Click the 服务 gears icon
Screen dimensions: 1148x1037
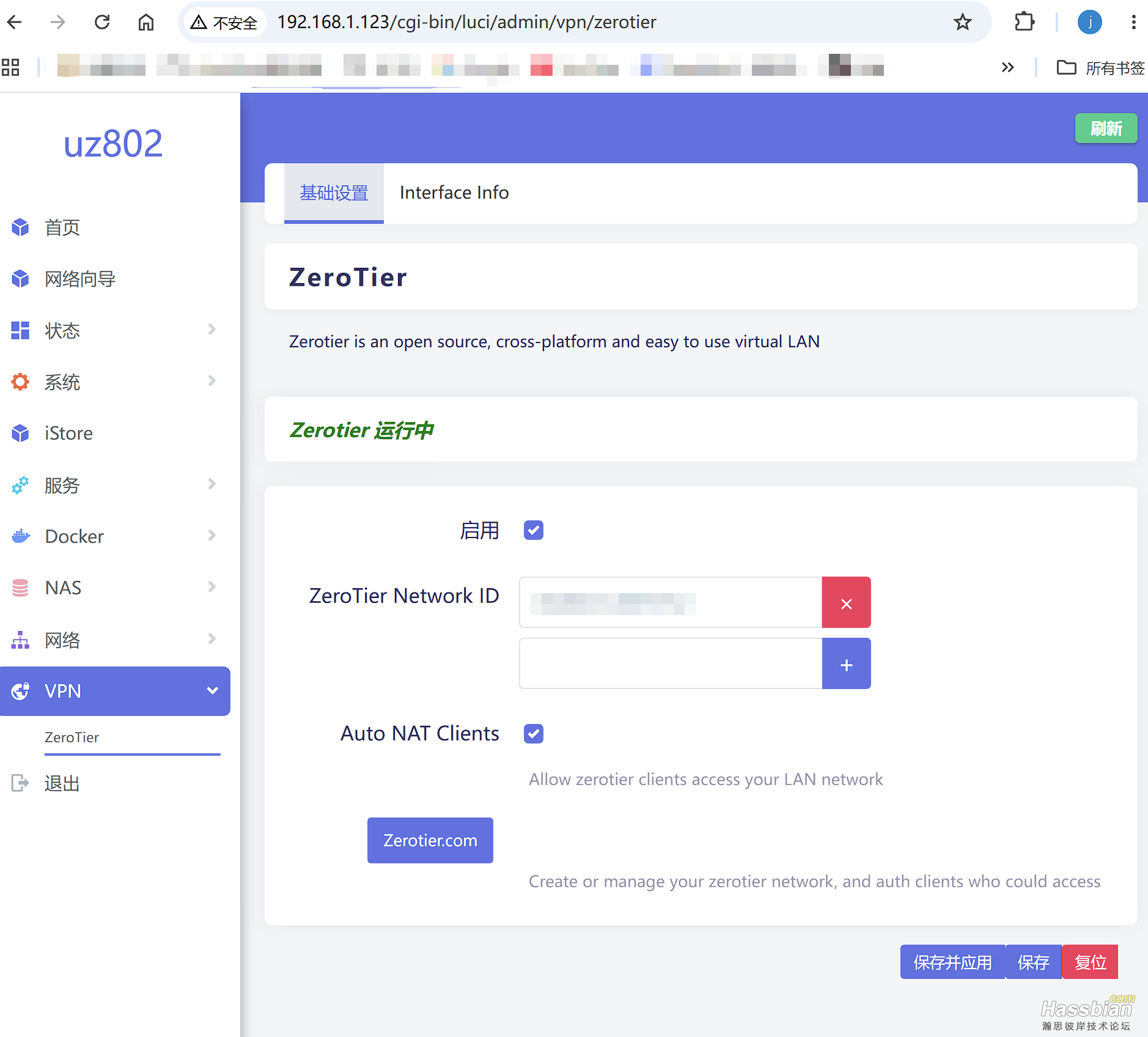[20, 485]
